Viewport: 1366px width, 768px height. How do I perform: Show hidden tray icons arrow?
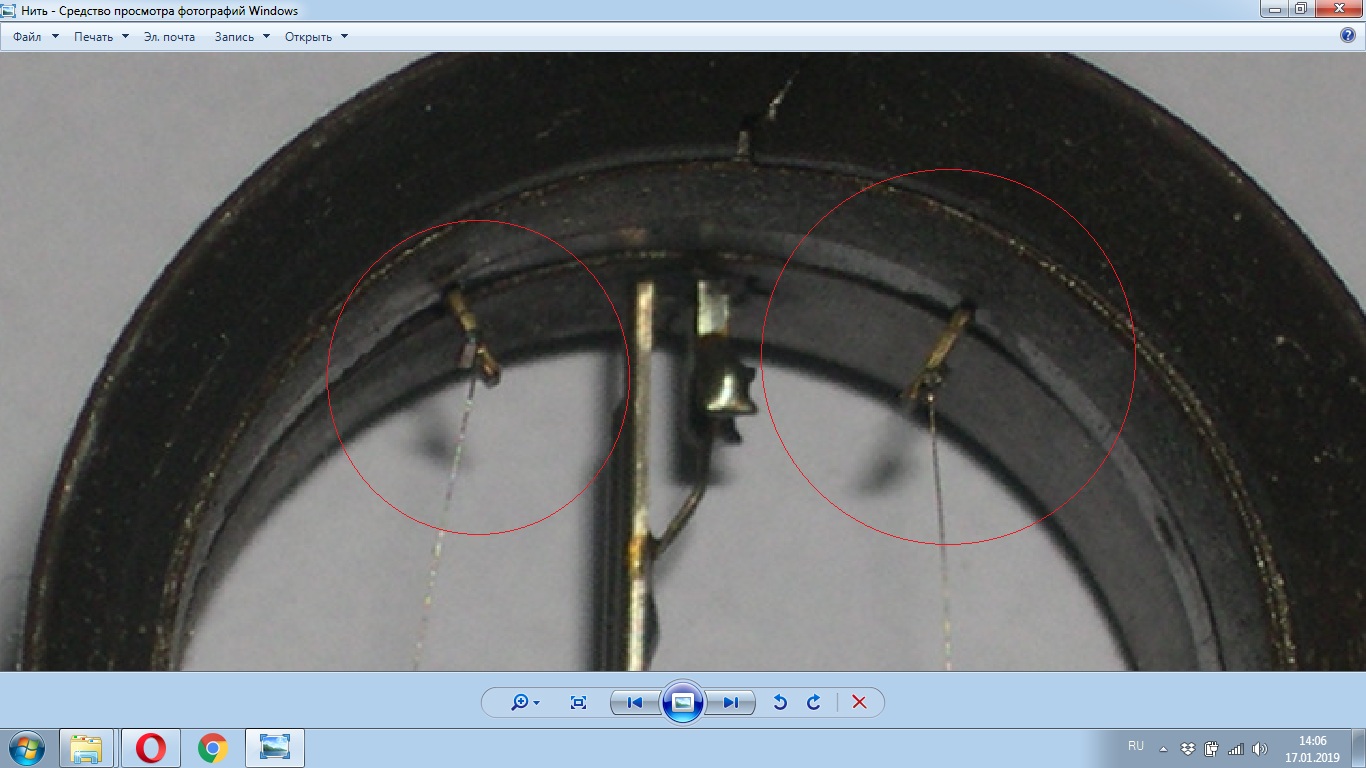1163,748
